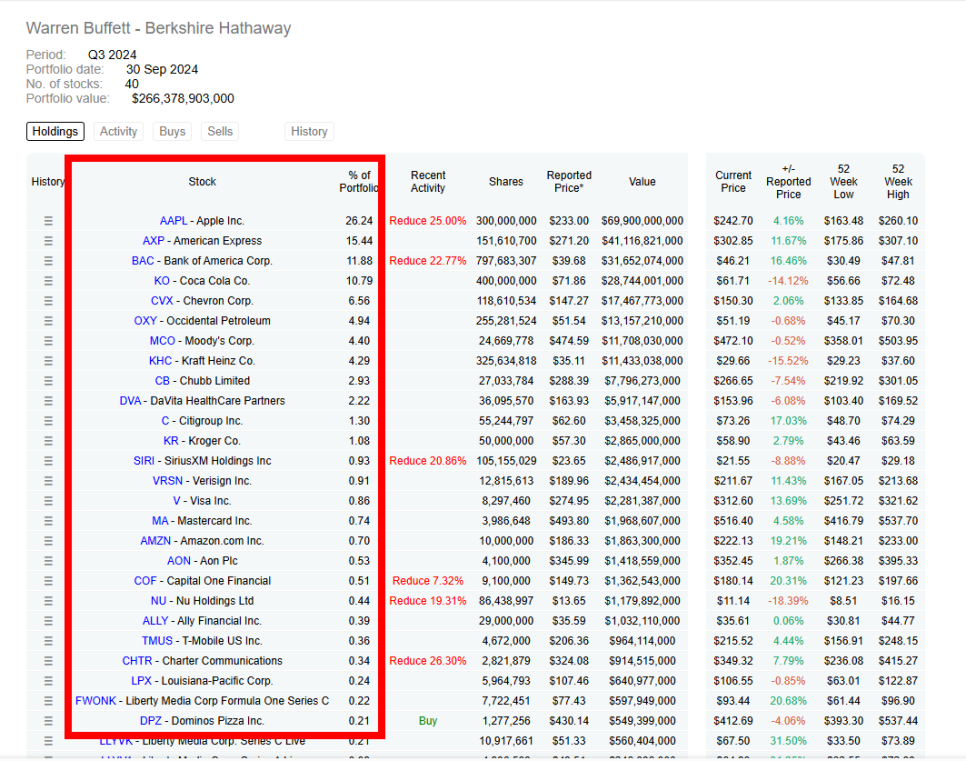Open history icon for SIRI row

[48, 461]
